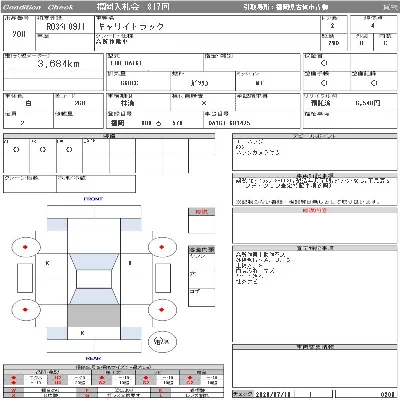Click the vehicle name キャリイトラック field
Image resolution: width=400 pixels, height=400 pixels.
(131, 27)
